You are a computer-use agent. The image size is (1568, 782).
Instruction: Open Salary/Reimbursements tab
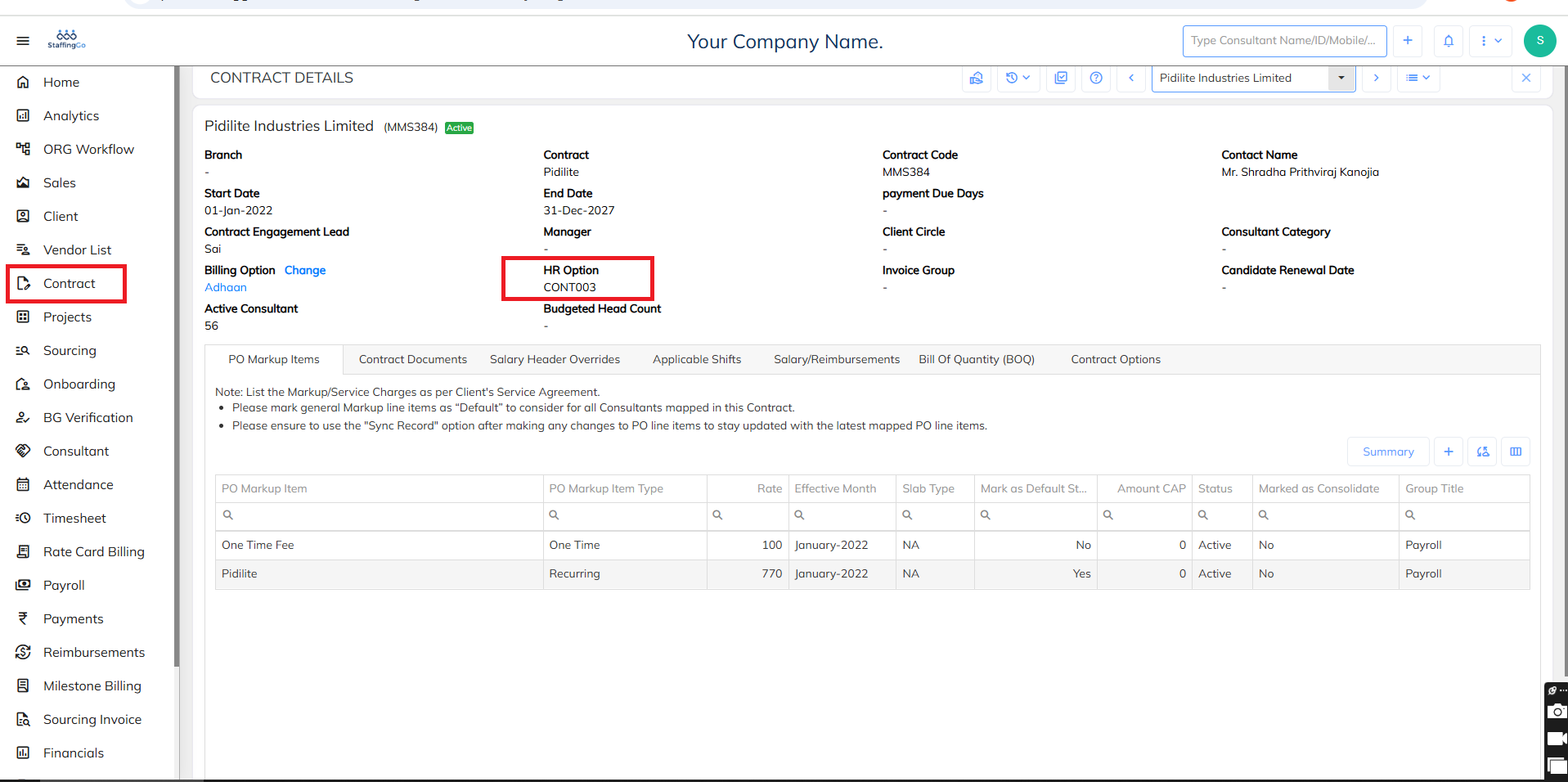(x=837, y=359)
